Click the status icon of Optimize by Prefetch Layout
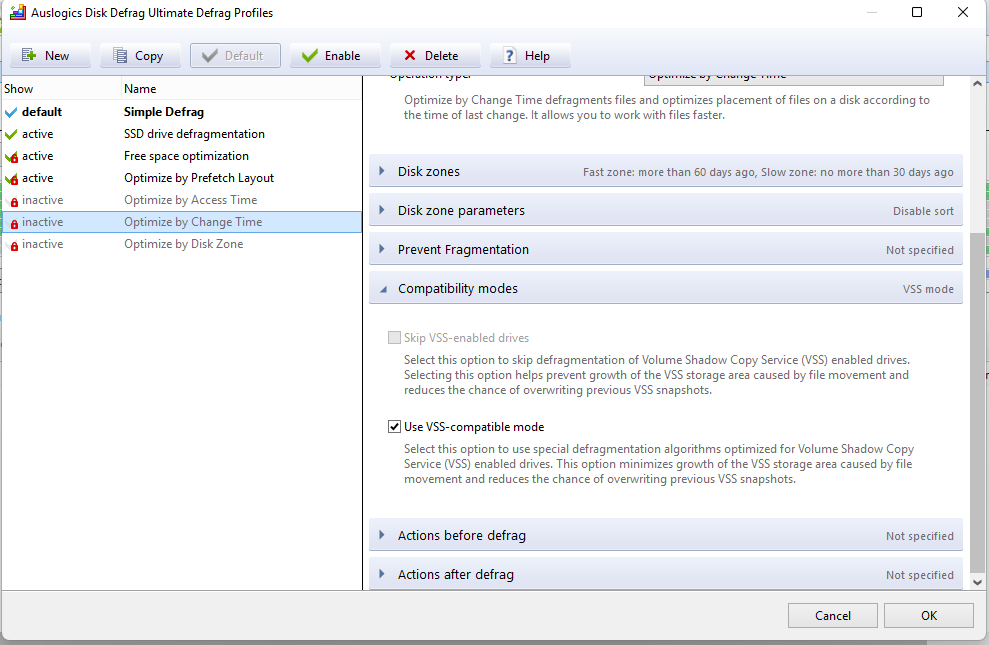The image size is (989, 645). click(x=11, y=179)
